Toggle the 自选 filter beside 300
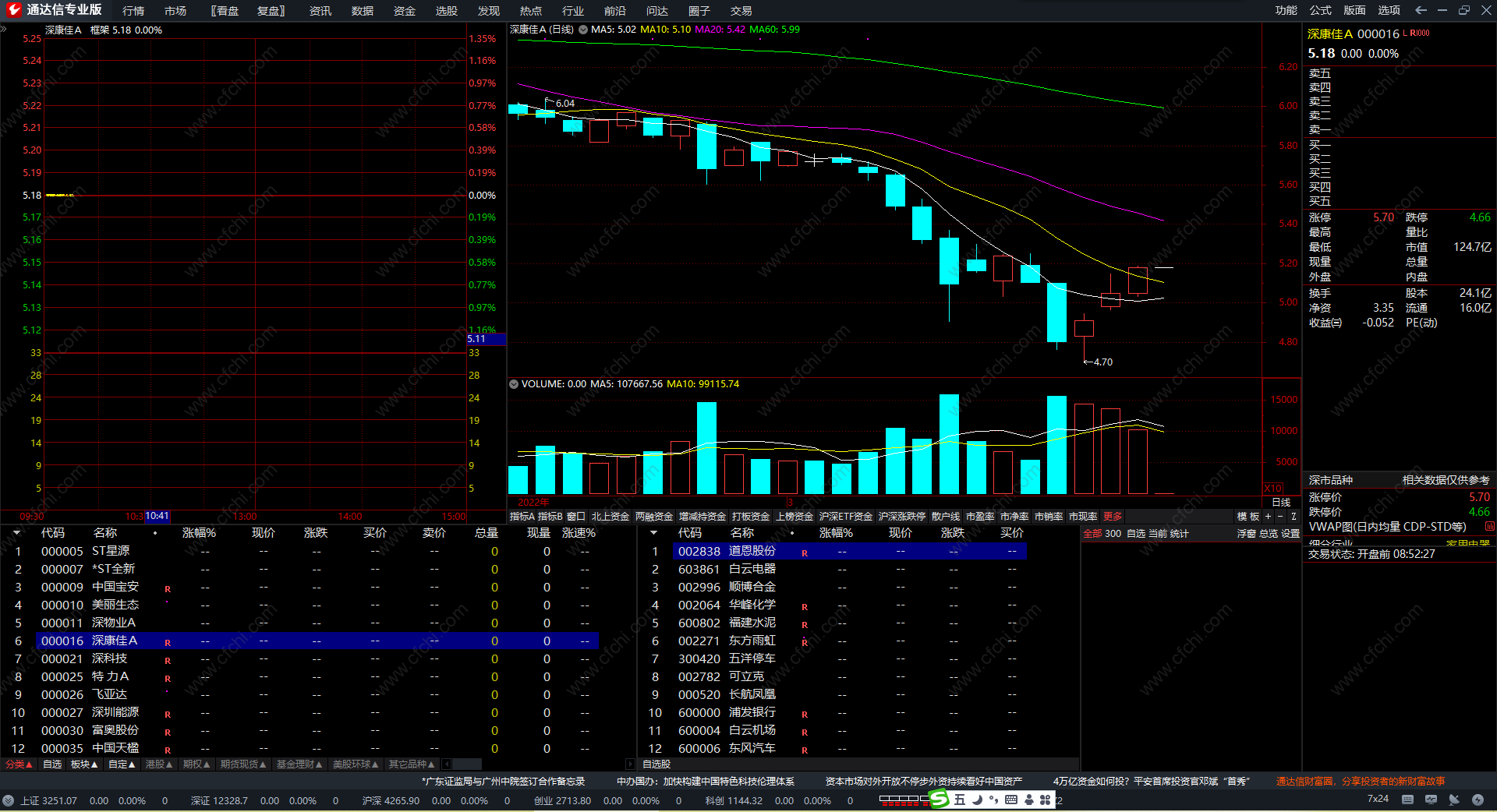This screenshot has width=1497, height=812. click(1136, 534)
